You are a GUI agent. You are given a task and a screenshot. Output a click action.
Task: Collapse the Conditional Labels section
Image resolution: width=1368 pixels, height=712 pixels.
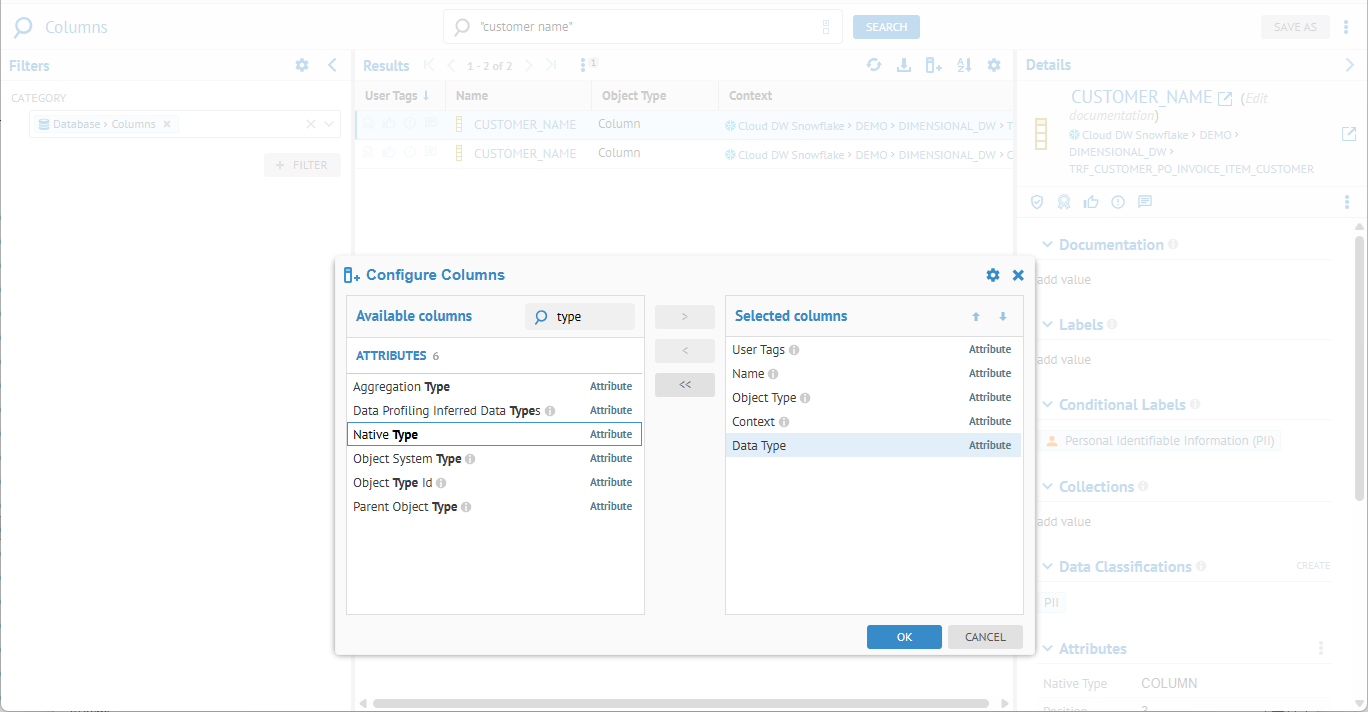pos(1047,405)
